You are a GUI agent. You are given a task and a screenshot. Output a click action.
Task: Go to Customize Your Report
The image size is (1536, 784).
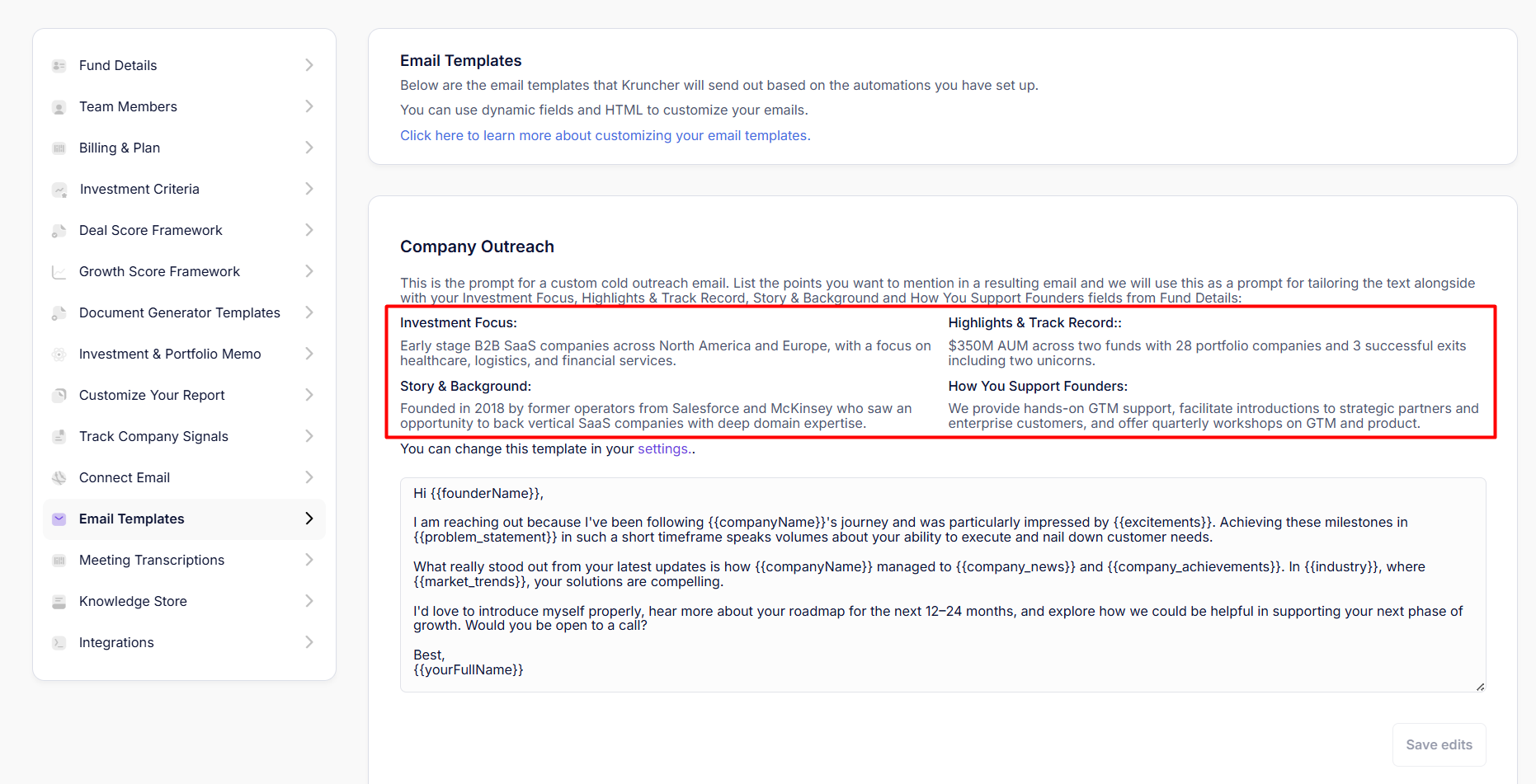pos(152,396)
